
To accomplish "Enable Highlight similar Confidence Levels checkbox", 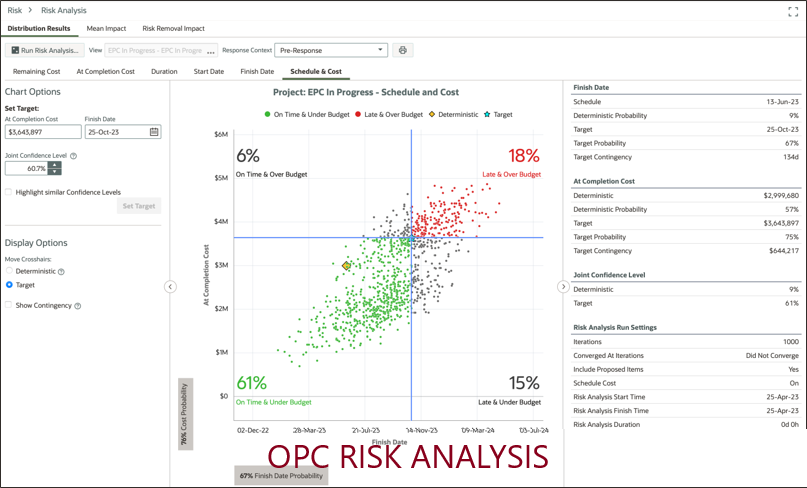I will pyautogui.click(x=9, y=192).
